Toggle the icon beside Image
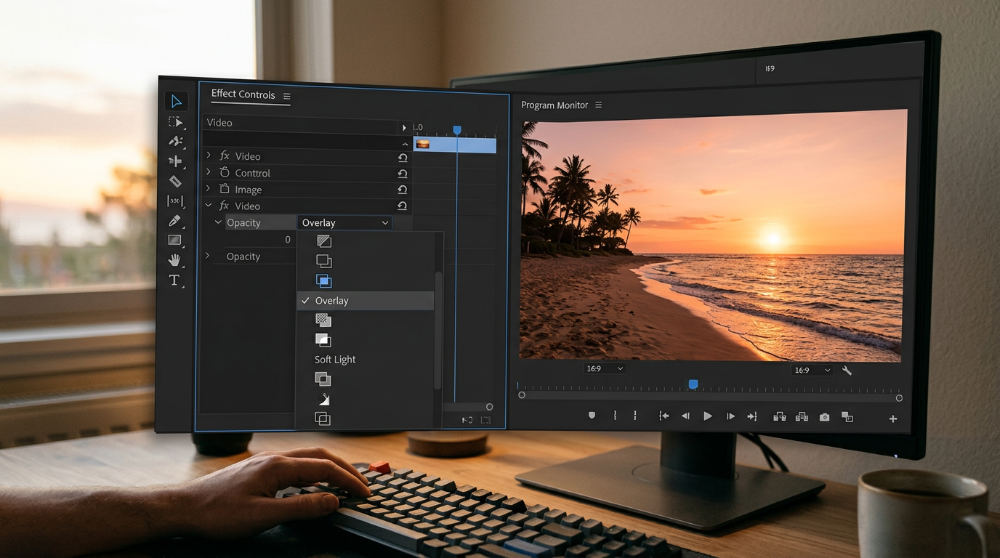The height and width of the screenshot is (558, 1000). 224,189
